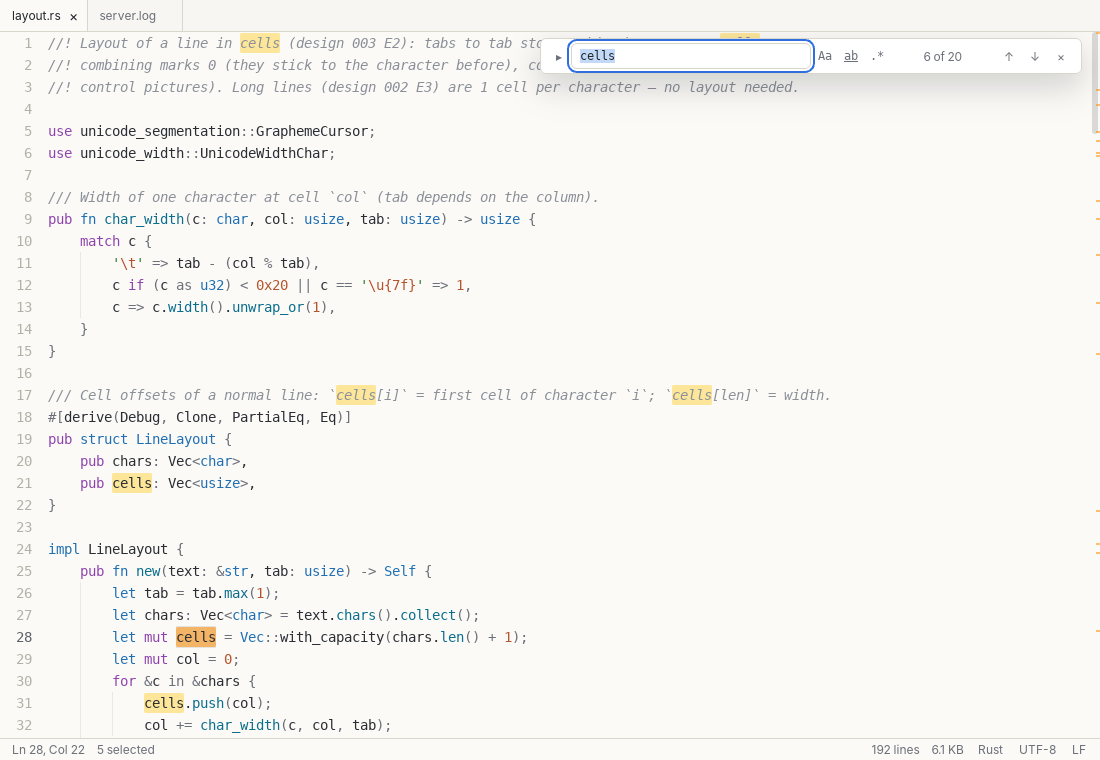
Task: Click '0x20' literal on line 12
Action: coord(272,286)
